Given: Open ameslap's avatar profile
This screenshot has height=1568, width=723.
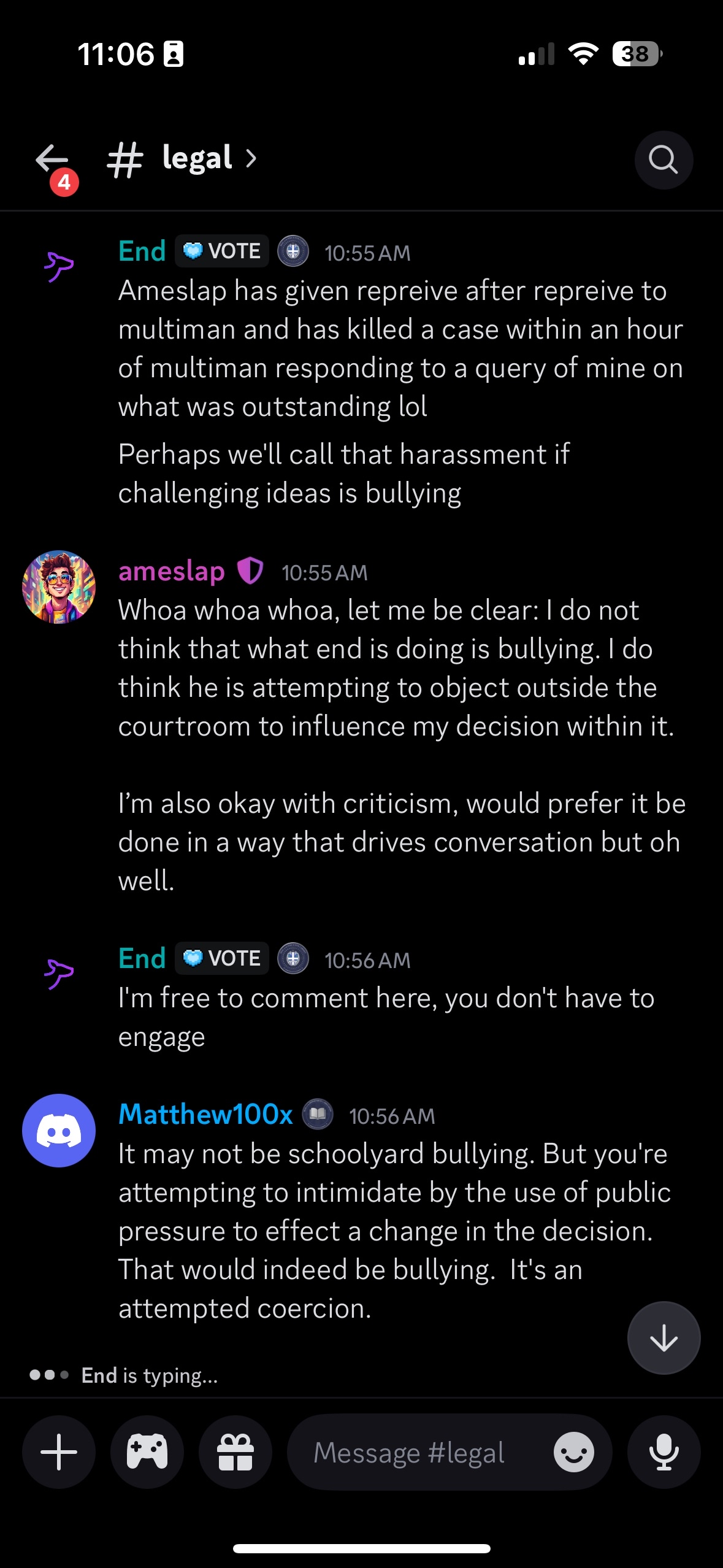Looking at the screenshot, I should pyautogui.click(x=59, y=587).
